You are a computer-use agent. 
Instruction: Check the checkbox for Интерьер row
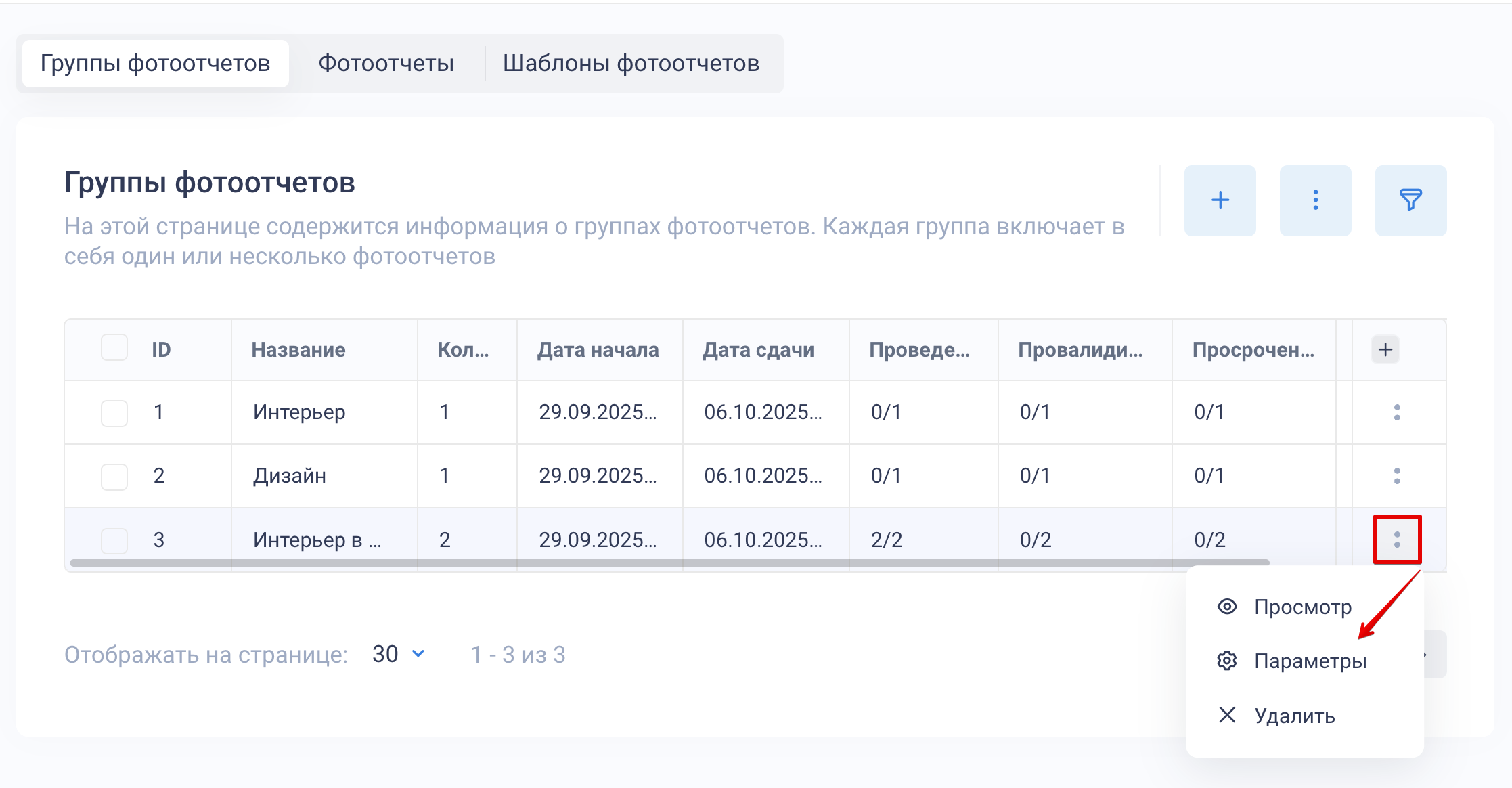point(114,413)
